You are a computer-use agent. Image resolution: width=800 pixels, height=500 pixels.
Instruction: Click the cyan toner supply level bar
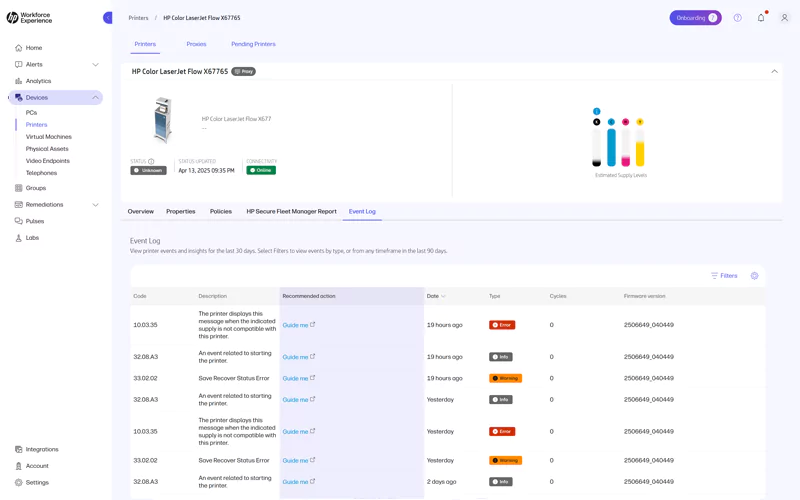[611, 147]
